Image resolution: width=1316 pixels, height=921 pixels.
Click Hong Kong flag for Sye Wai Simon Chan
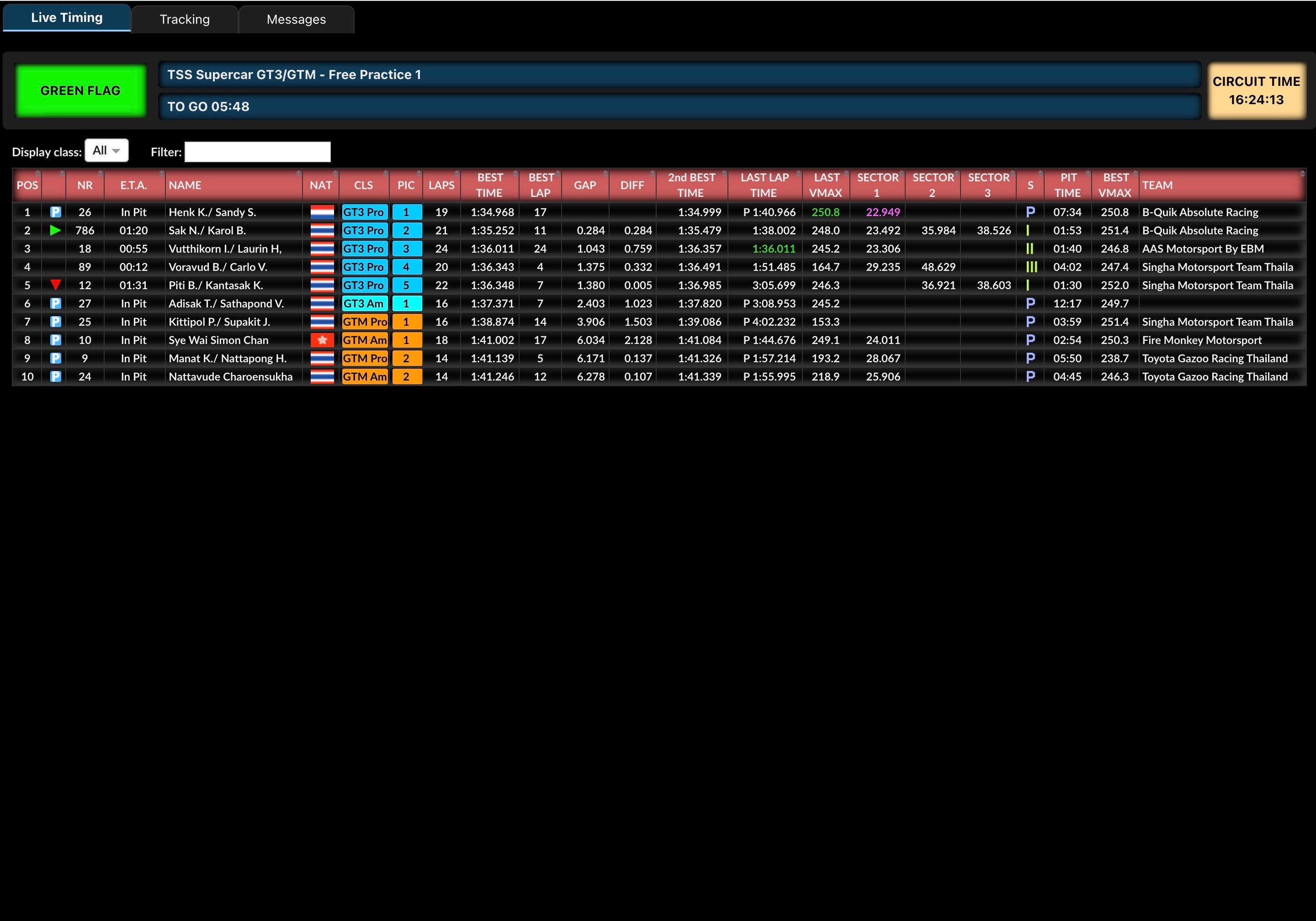322,340
